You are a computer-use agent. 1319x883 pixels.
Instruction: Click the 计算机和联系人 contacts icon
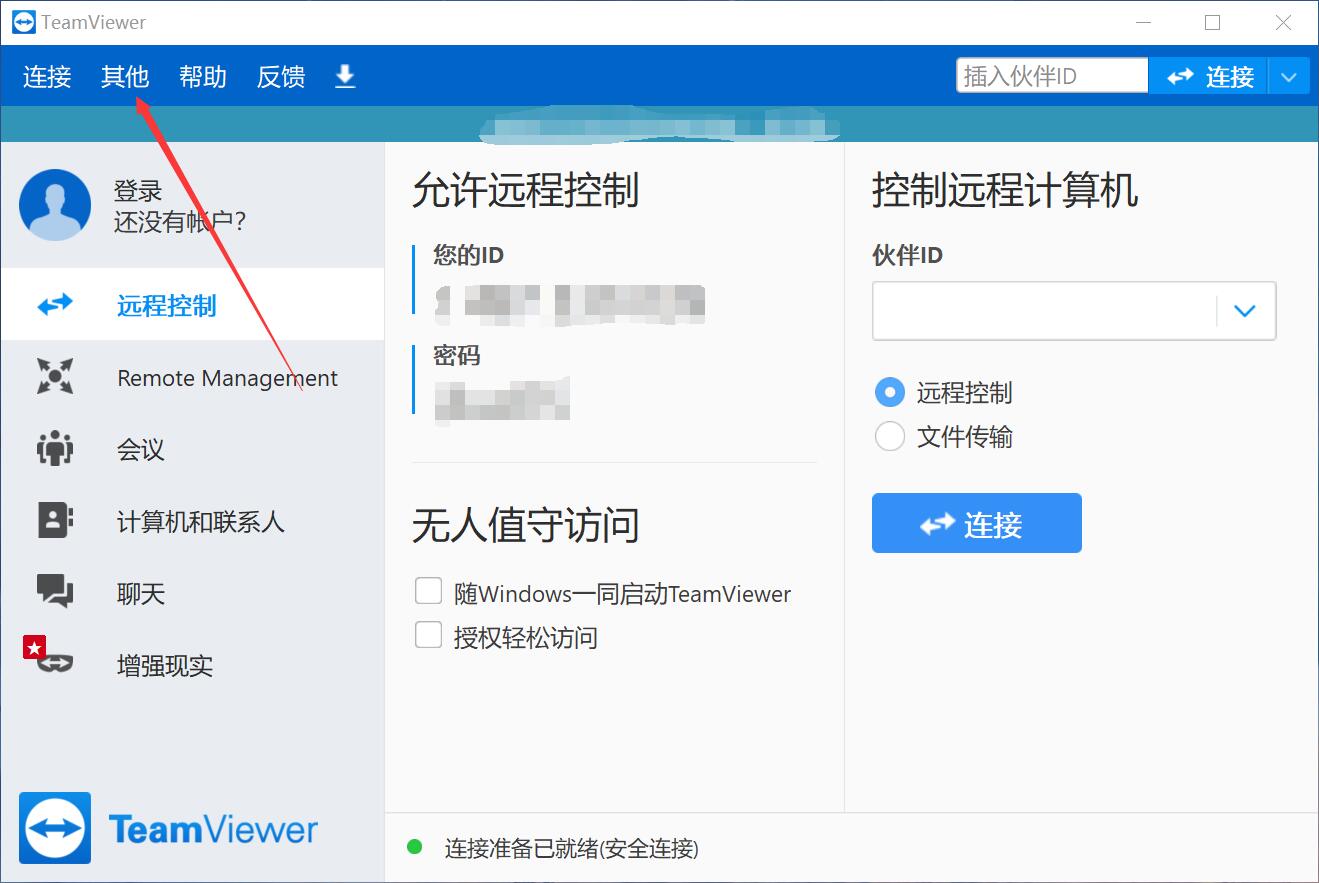tap(55, 520)
